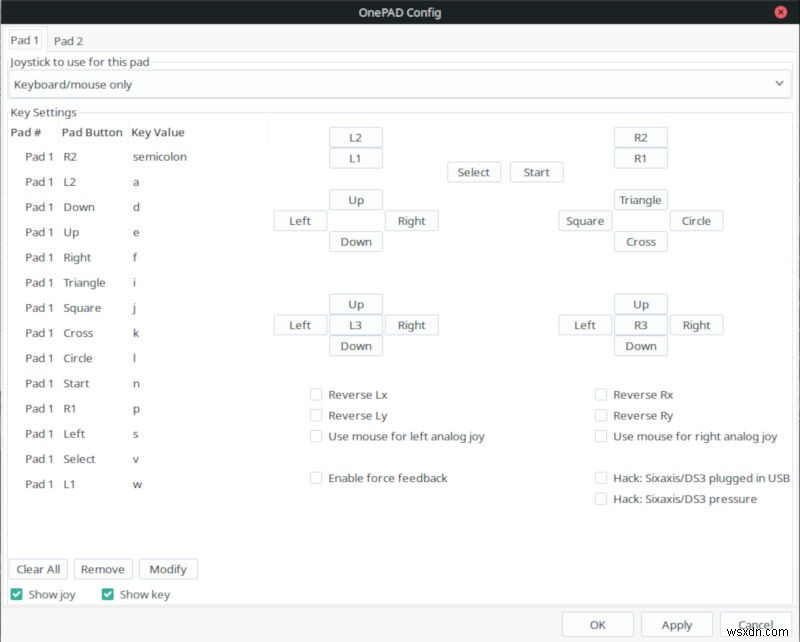Select the Circle key binding row

pyautogui.click(x=138, y=358)
